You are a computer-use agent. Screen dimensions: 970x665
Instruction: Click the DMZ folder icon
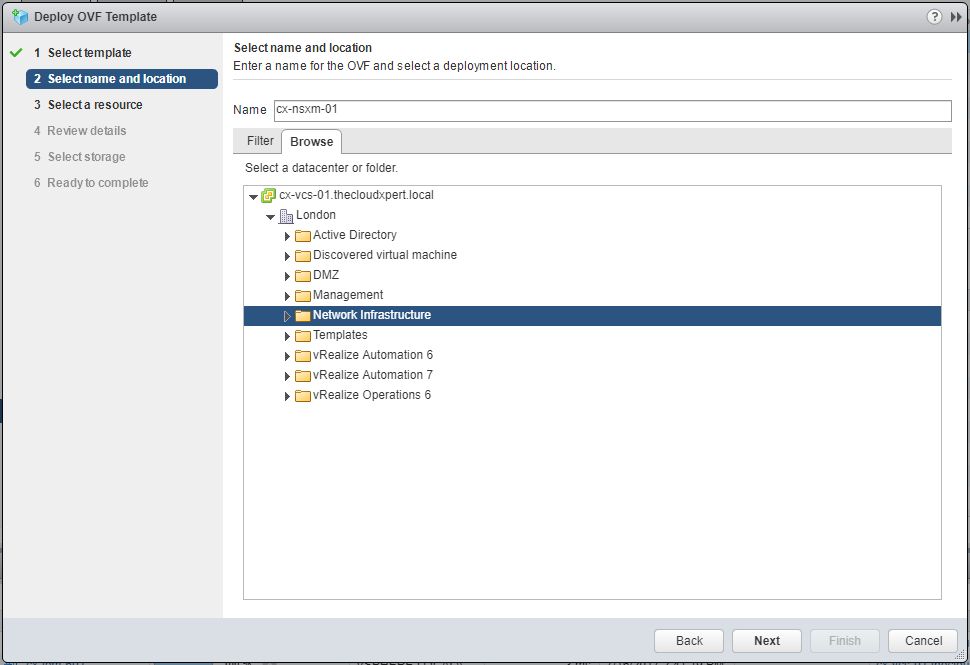pyautogui.click(x=303, y=276)
